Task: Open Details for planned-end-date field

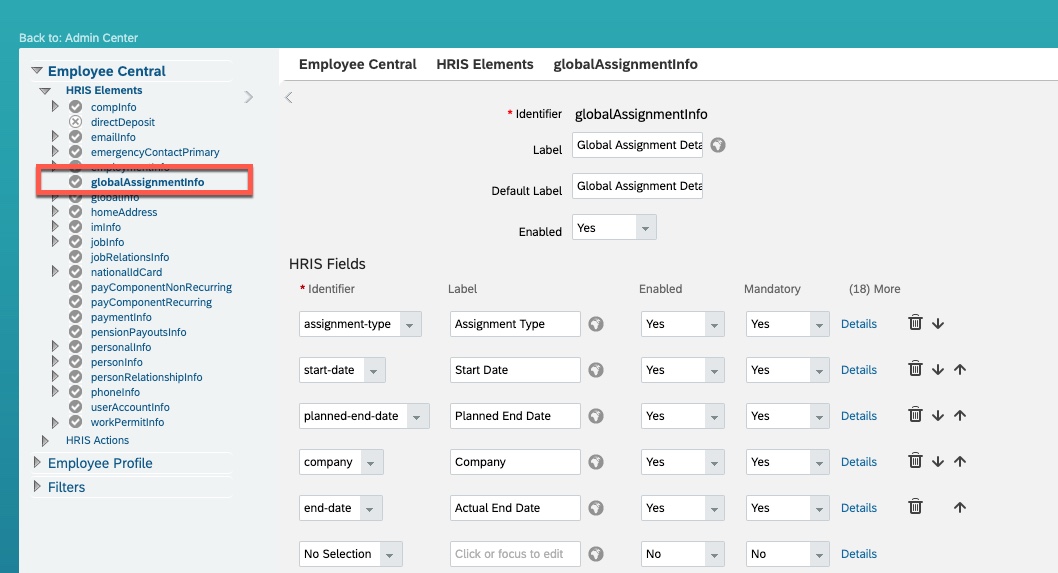Action: [x=858, y=416]
